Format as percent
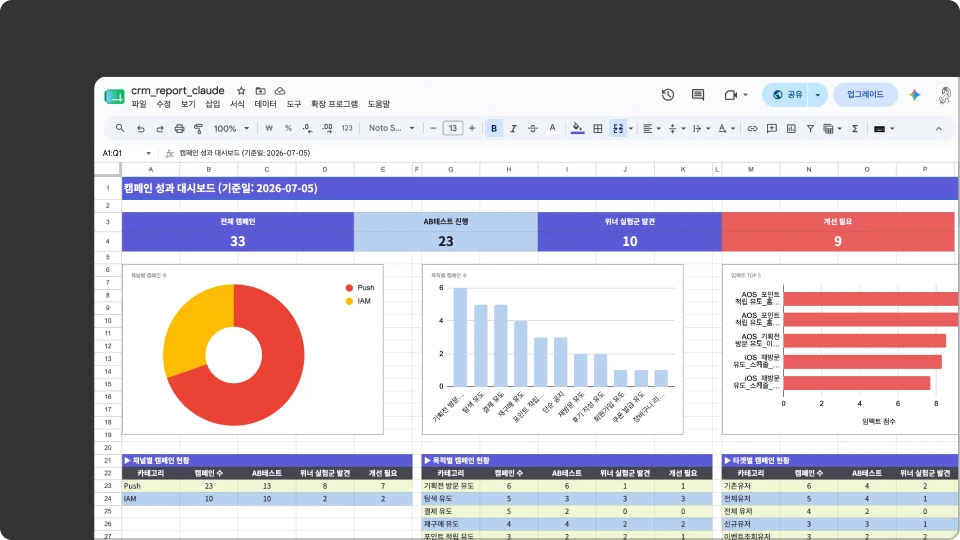 click(288, 129)
